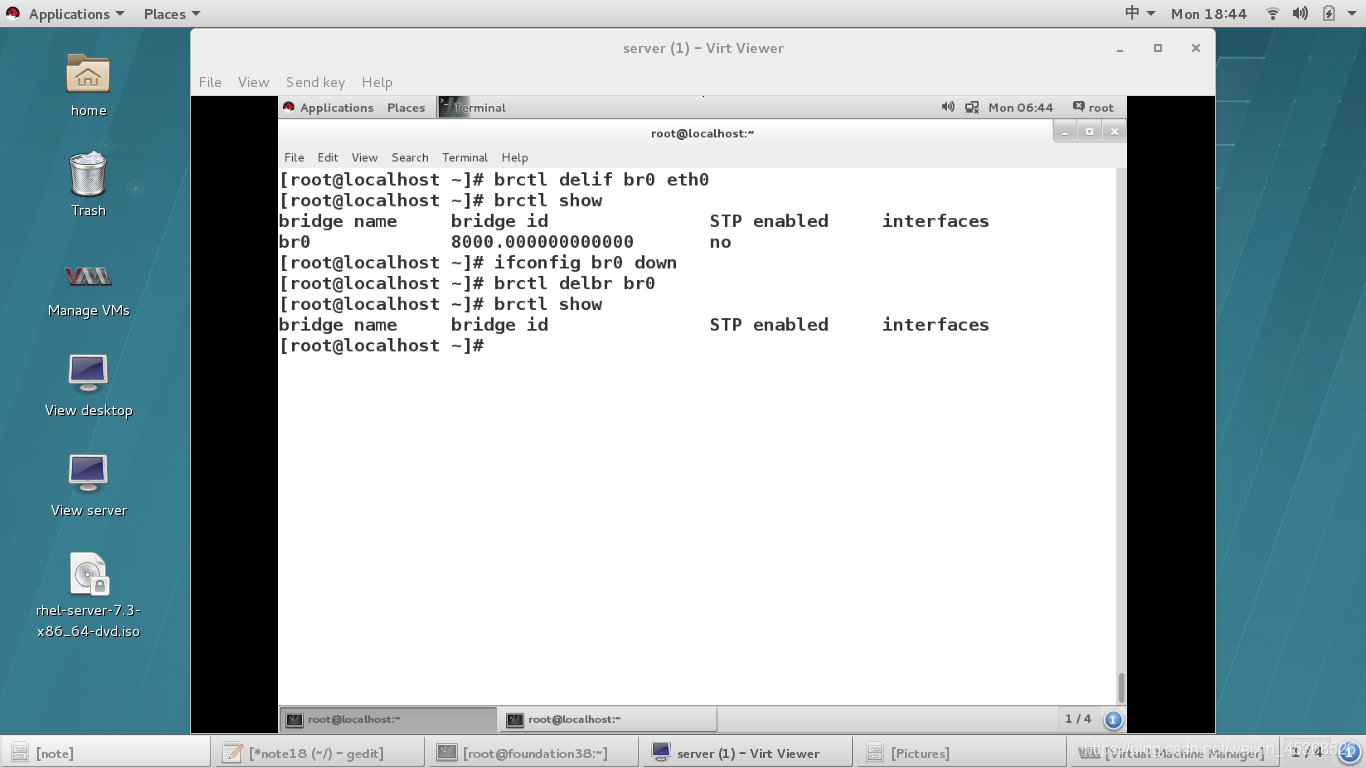
Task: Click the terminal vertical scrollbar
Action: click(1121, 688)
